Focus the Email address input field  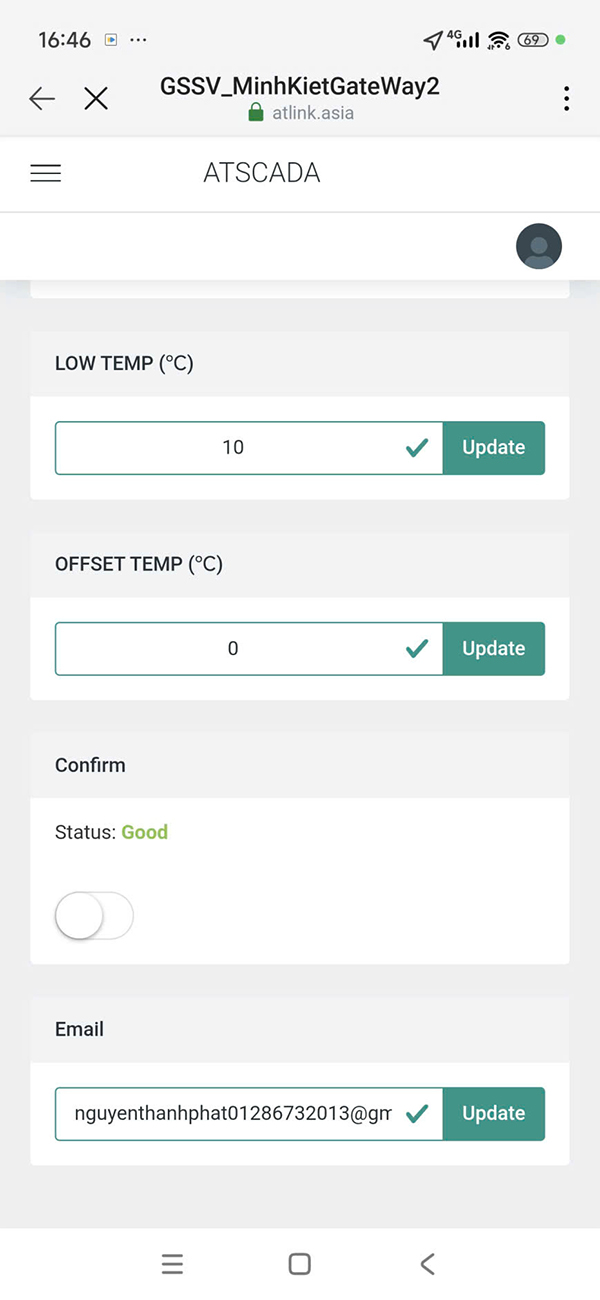pyautogui.click(x=232, y=1114)
